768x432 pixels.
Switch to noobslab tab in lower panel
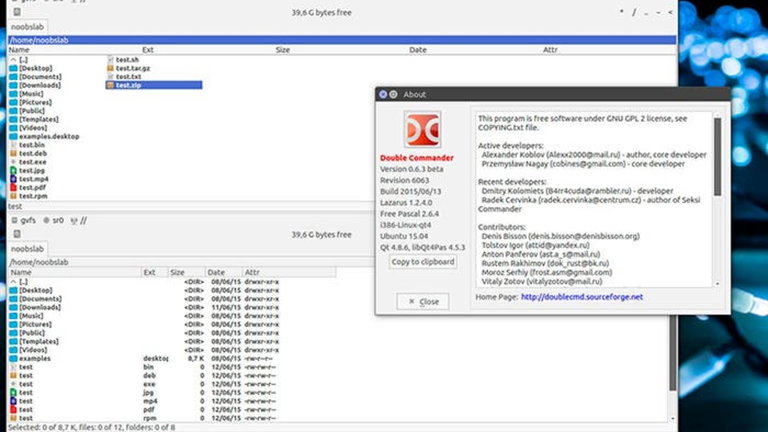click(28, 249)
